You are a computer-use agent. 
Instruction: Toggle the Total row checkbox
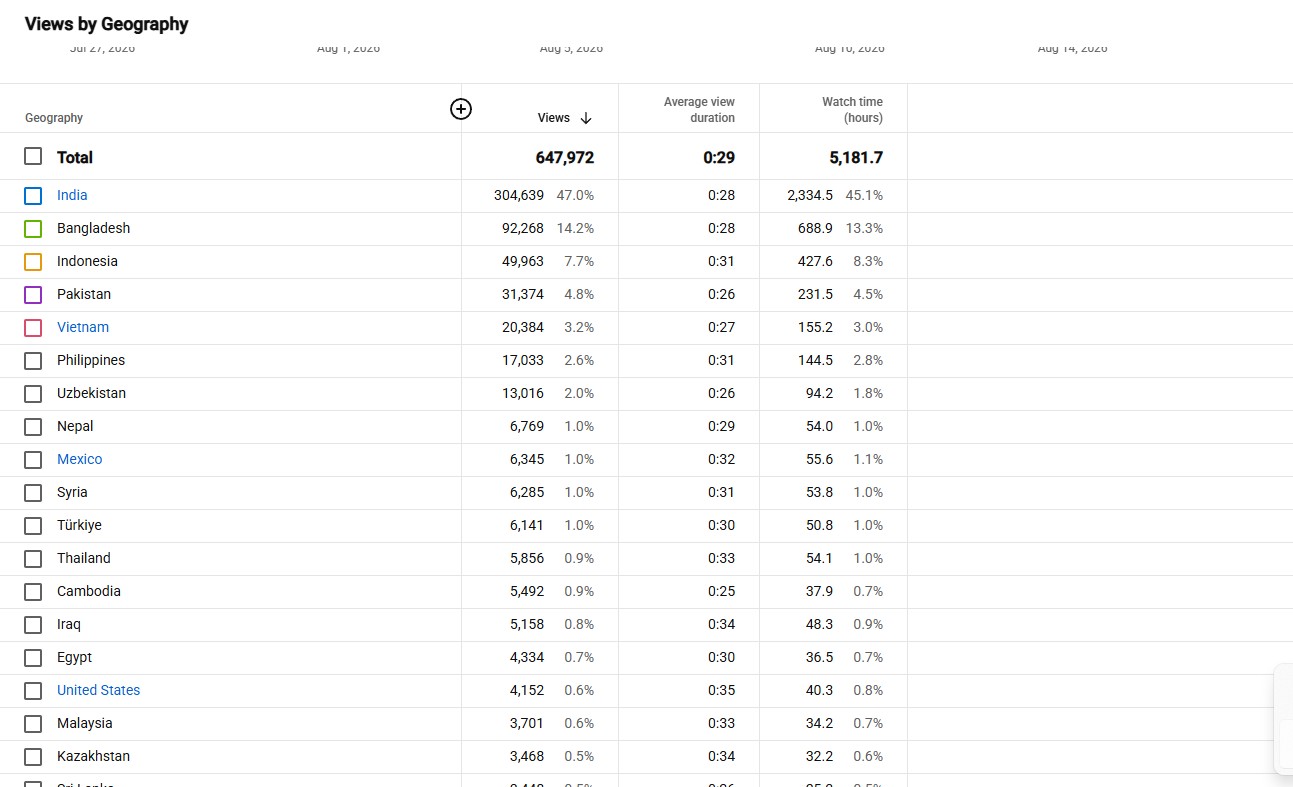point(33,157)
